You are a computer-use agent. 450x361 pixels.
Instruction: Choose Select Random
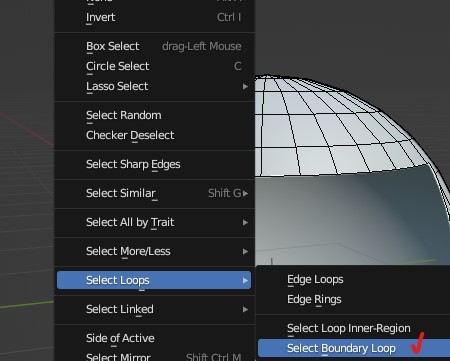[154, 115]
